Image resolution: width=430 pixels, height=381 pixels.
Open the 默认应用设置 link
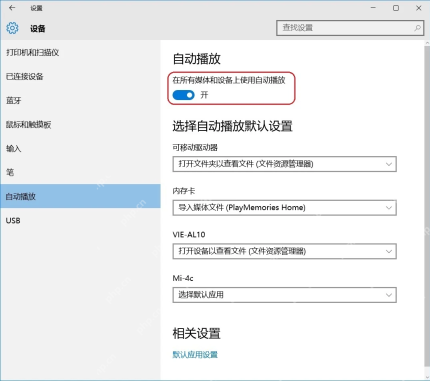tap(195, 354)
